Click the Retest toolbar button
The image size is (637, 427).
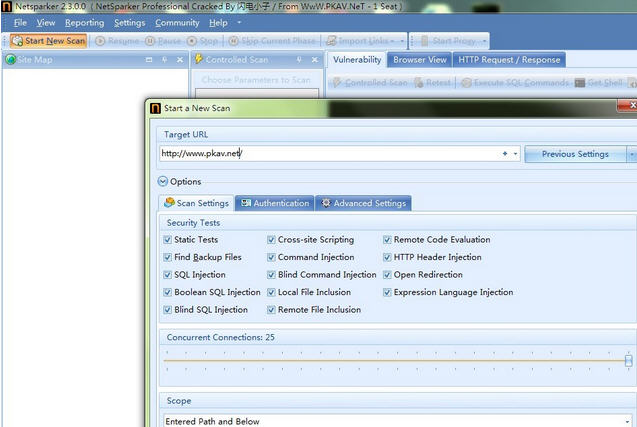pyautogui.click(x=433, y=83)
